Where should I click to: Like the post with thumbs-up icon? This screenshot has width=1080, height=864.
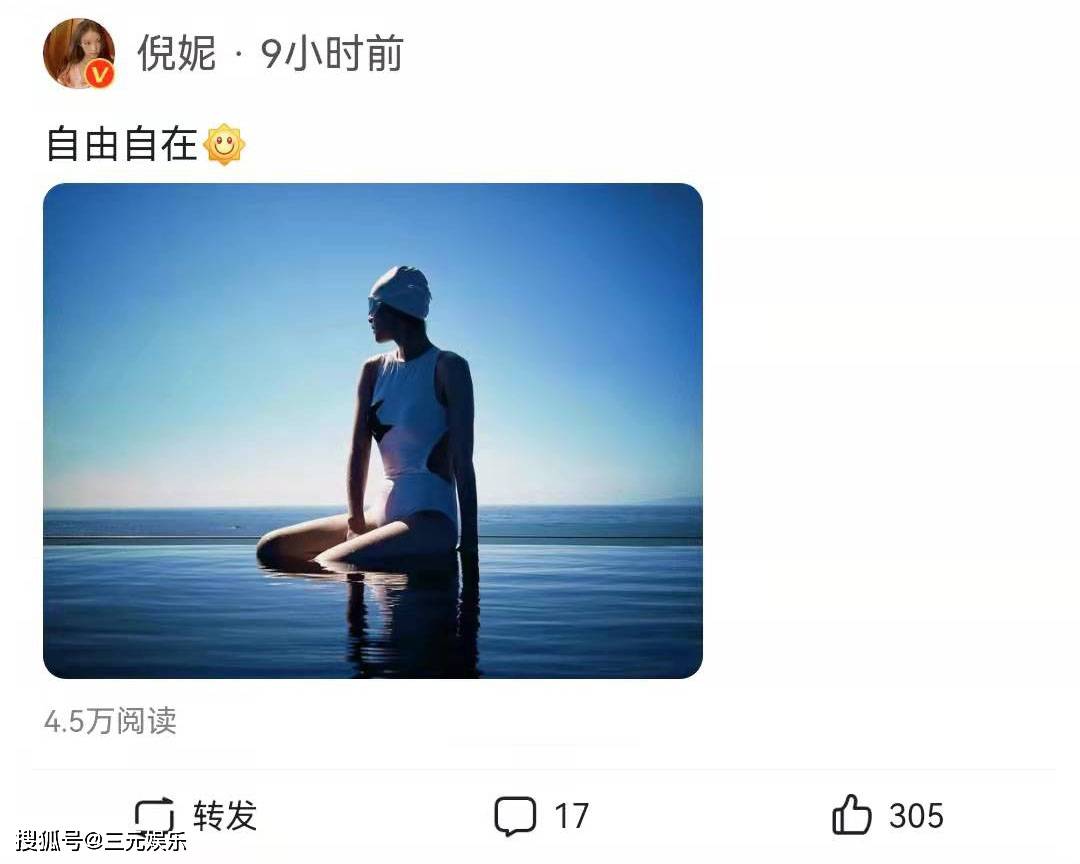pos(852,814)
